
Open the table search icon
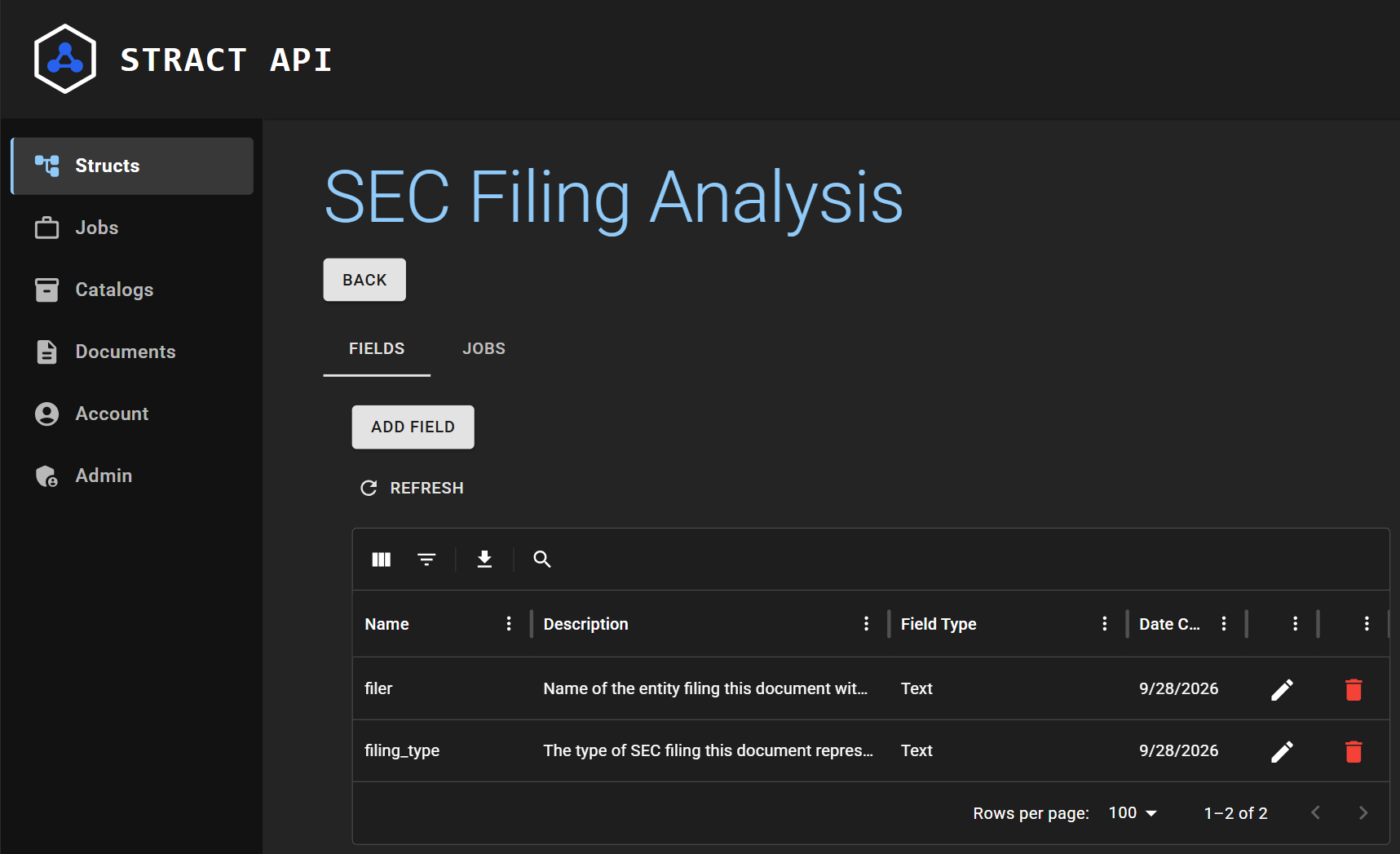pos(542,559)
